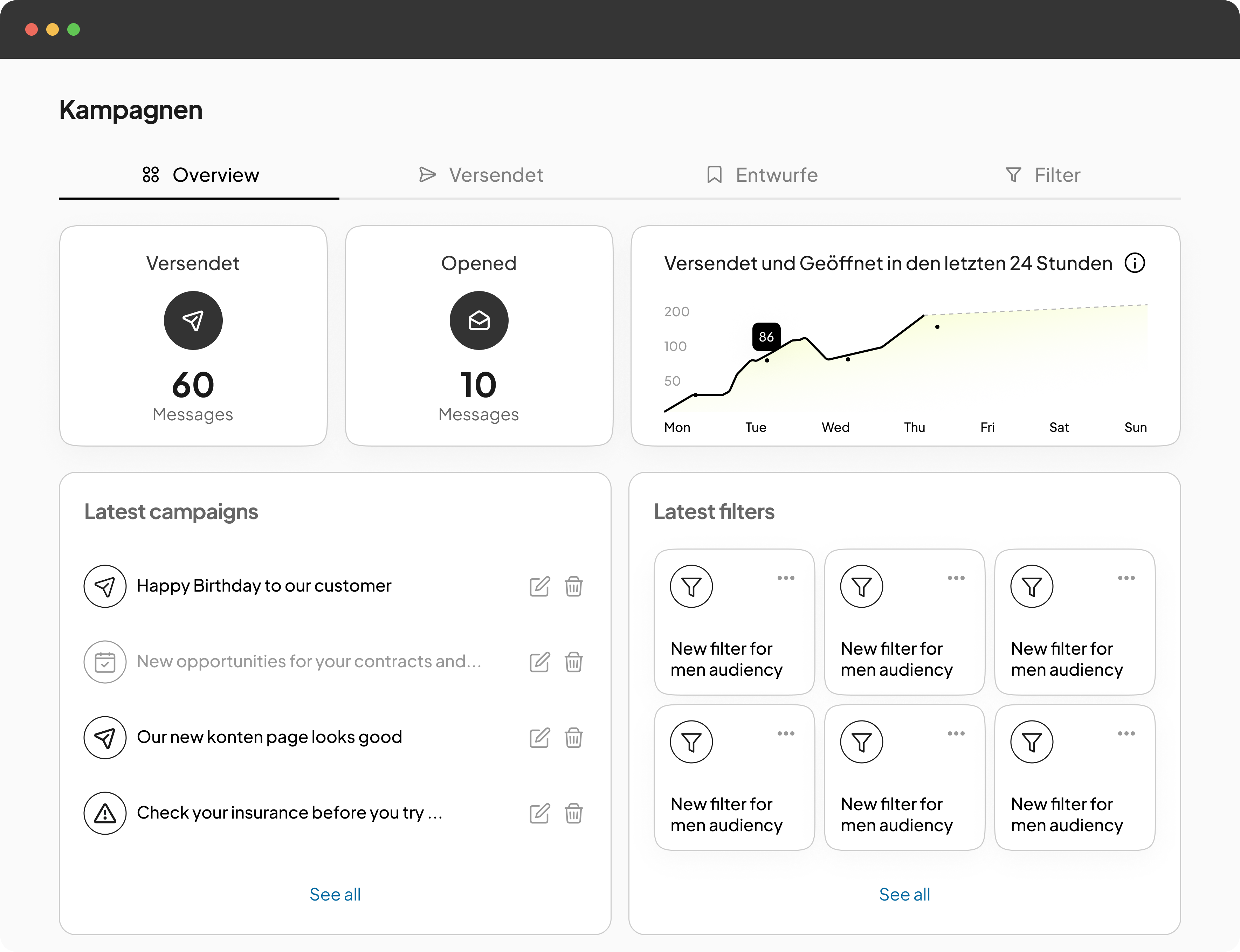Open the Versendet tab
The image size is (1240, 952).
coord(481,175)
